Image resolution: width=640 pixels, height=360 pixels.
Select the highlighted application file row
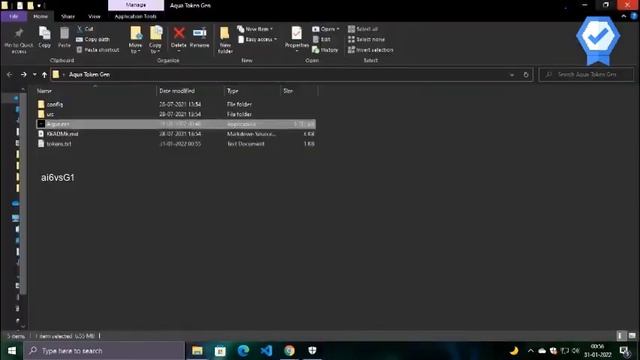click(176, 124)
